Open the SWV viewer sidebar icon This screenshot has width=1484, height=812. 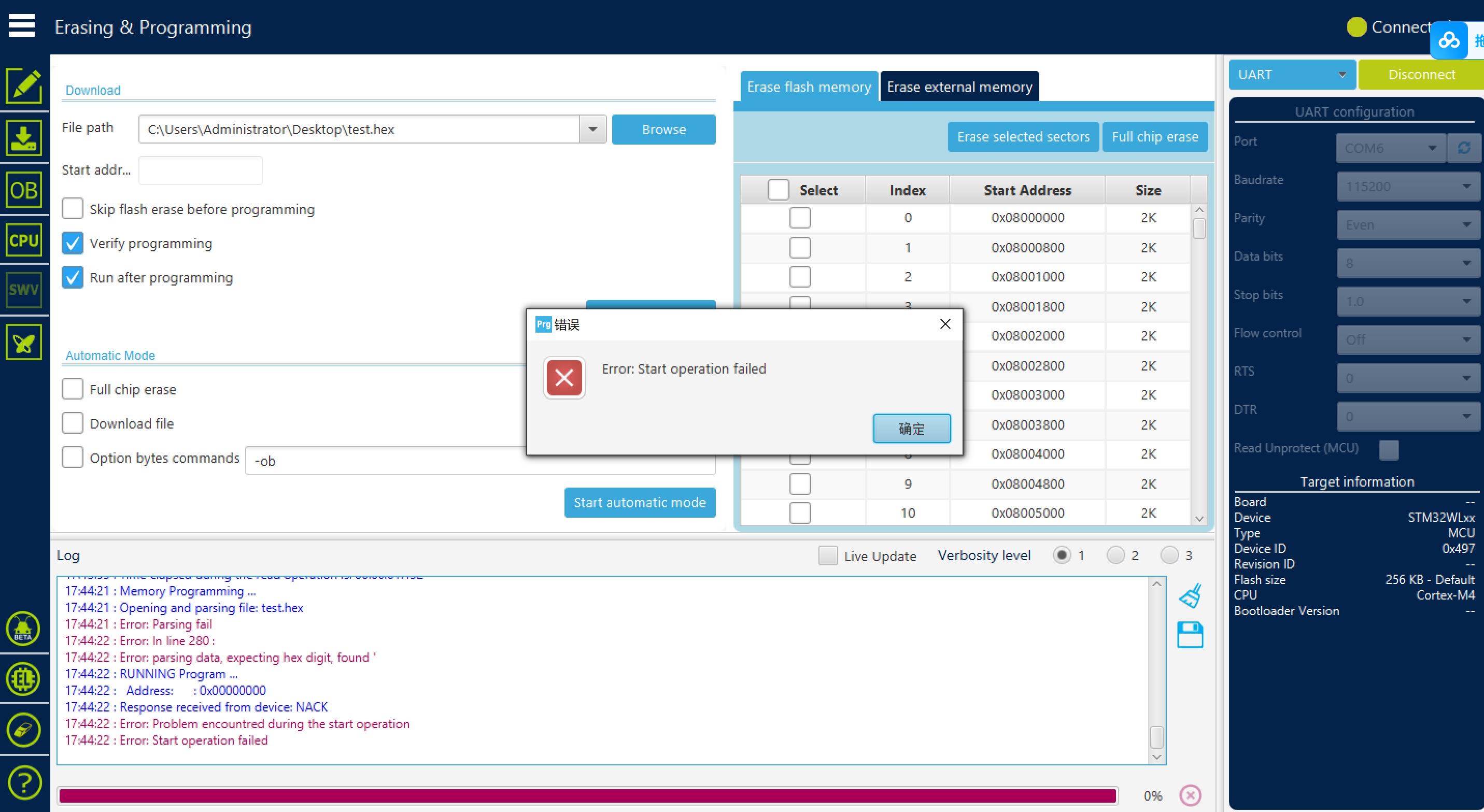coord(24,290)
